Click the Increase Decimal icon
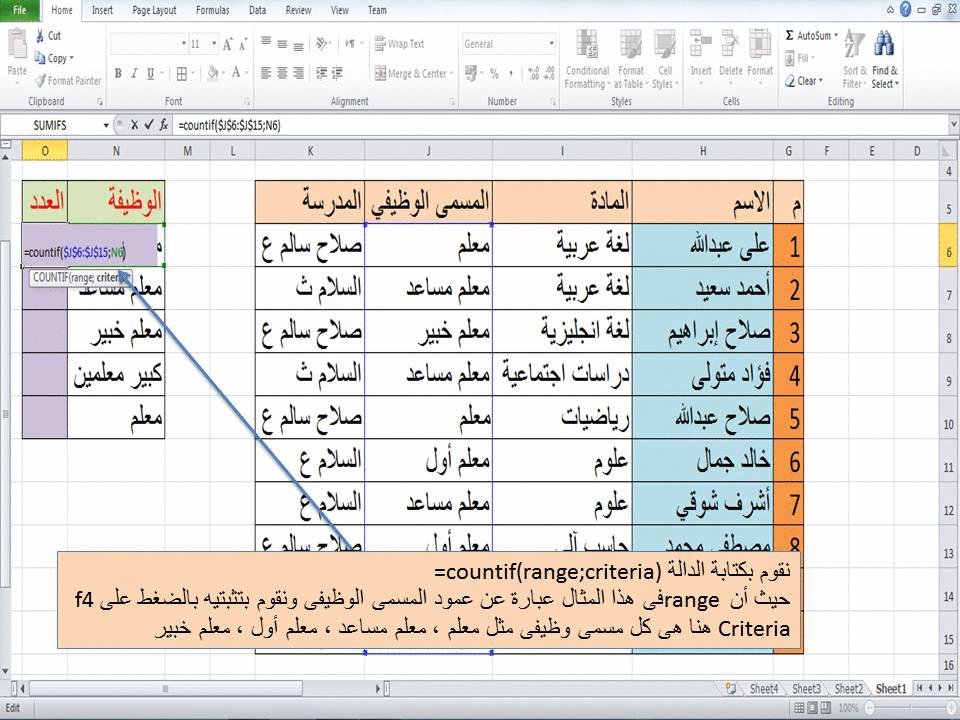Image resolution: width=960 pixels, height=720 pixels. pyautogui.click(x=533, y=73)
